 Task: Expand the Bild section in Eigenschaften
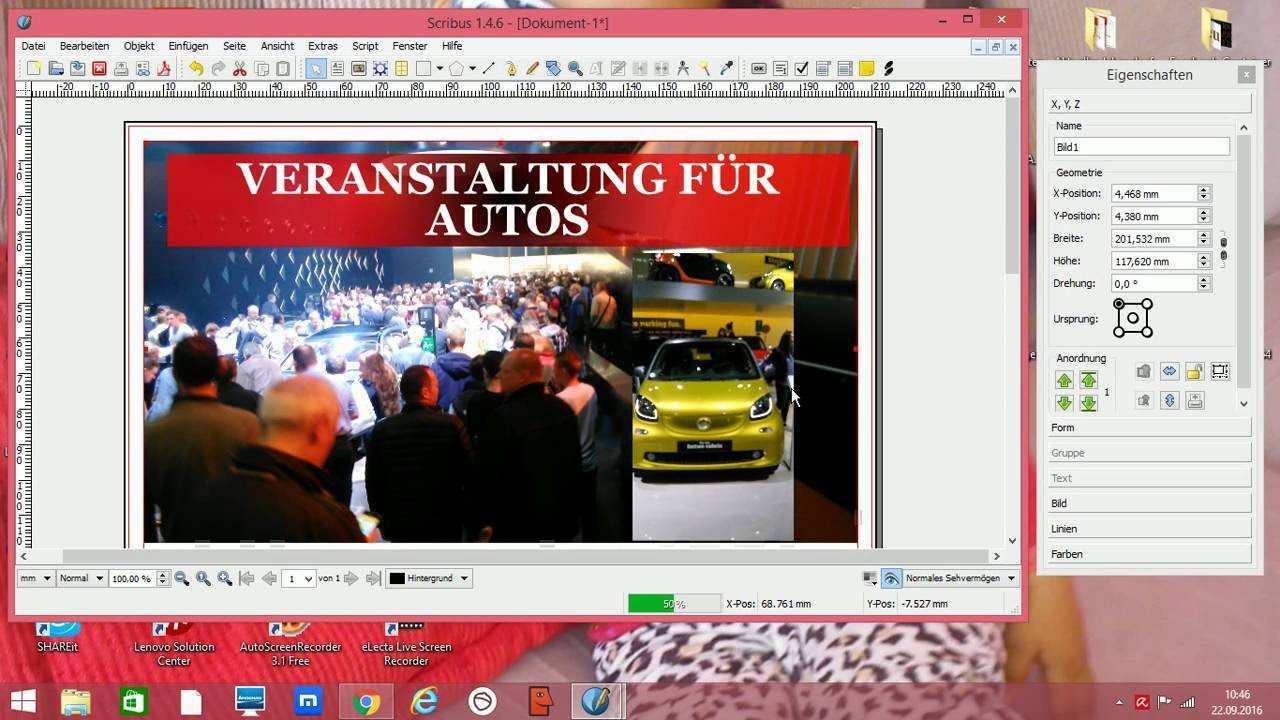point(1150,504)
